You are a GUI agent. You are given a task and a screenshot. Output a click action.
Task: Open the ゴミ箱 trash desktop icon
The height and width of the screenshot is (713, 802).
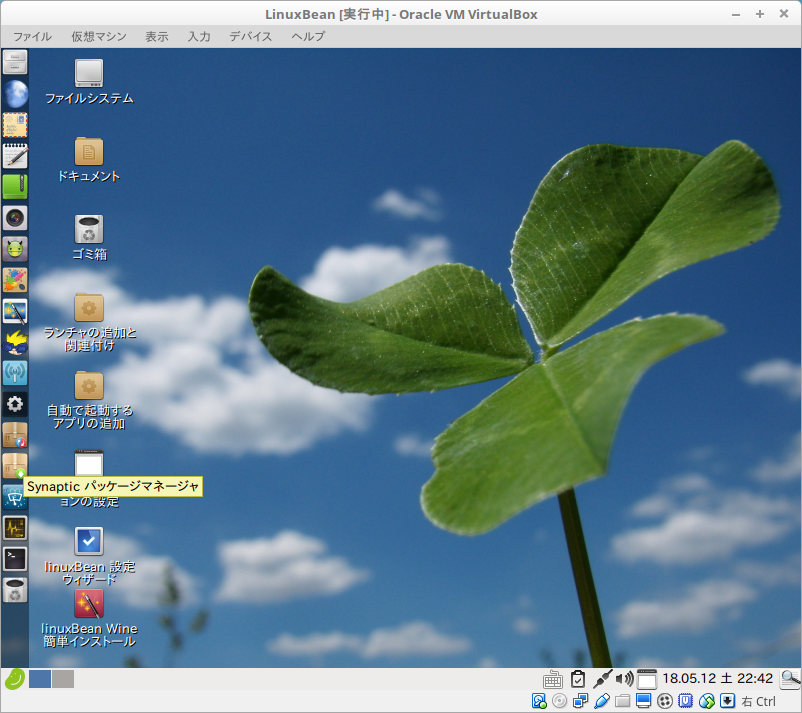(89, 238)
